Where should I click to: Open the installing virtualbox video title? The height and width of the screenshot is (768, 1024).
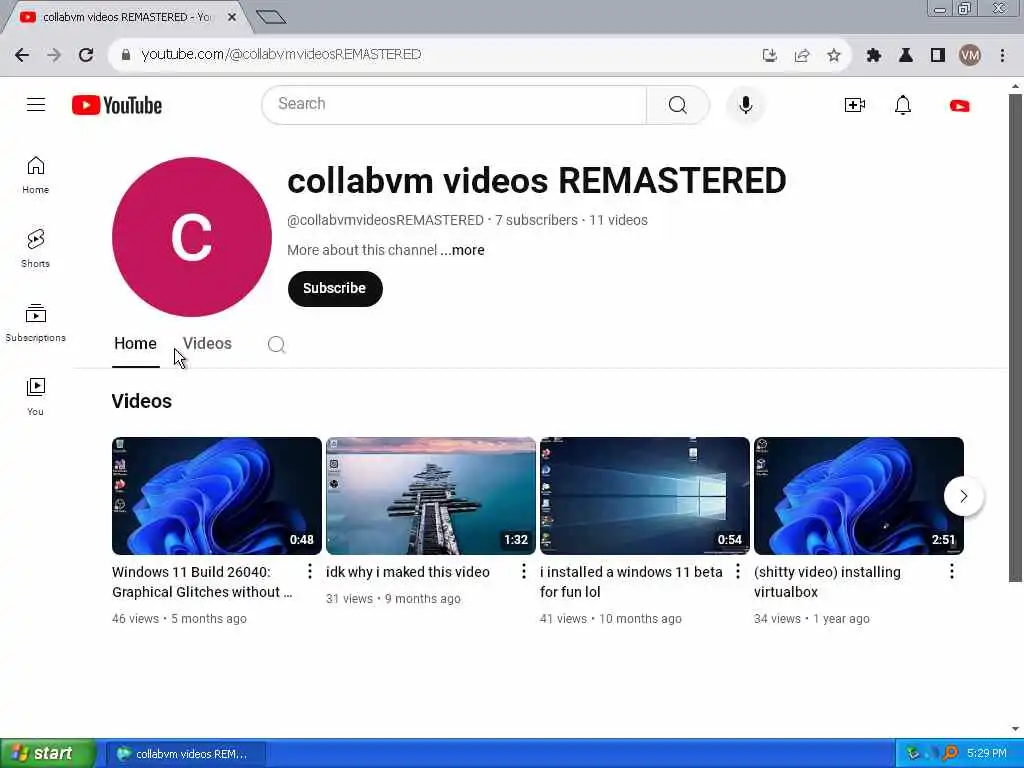coord(827,582)
